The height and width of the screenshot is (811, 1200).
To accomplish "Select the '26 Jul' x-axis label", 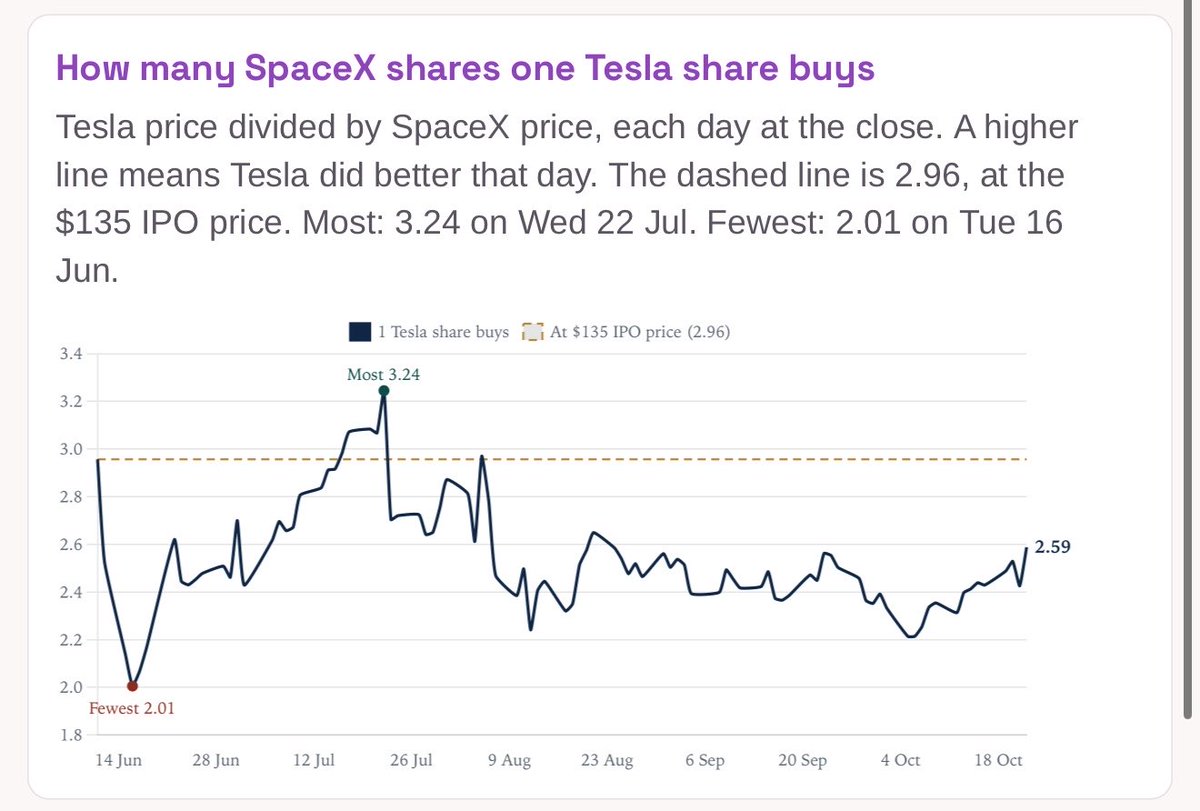I will coord(409,761).
